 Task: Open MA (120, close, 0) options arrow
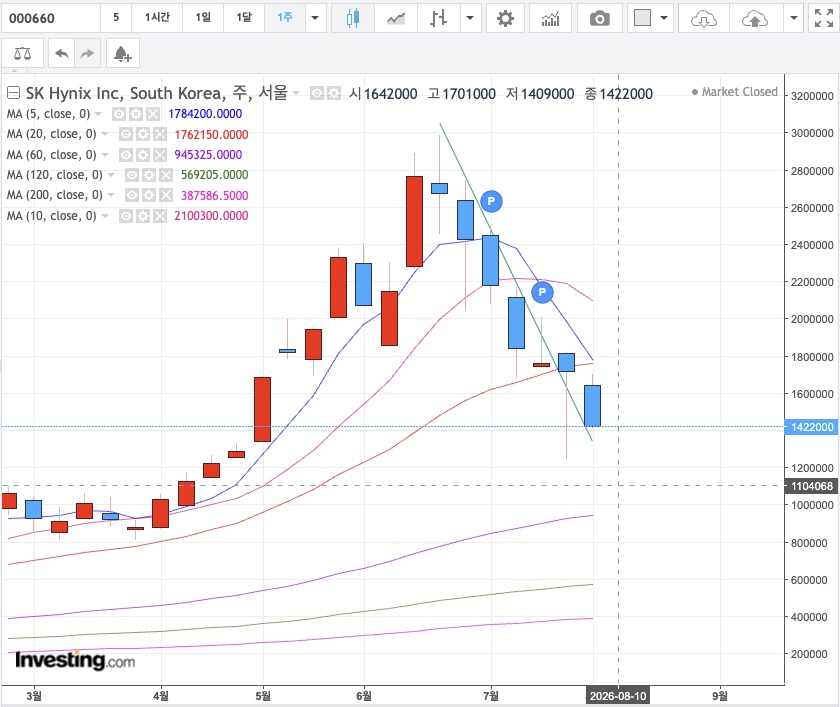click(111, 175)
